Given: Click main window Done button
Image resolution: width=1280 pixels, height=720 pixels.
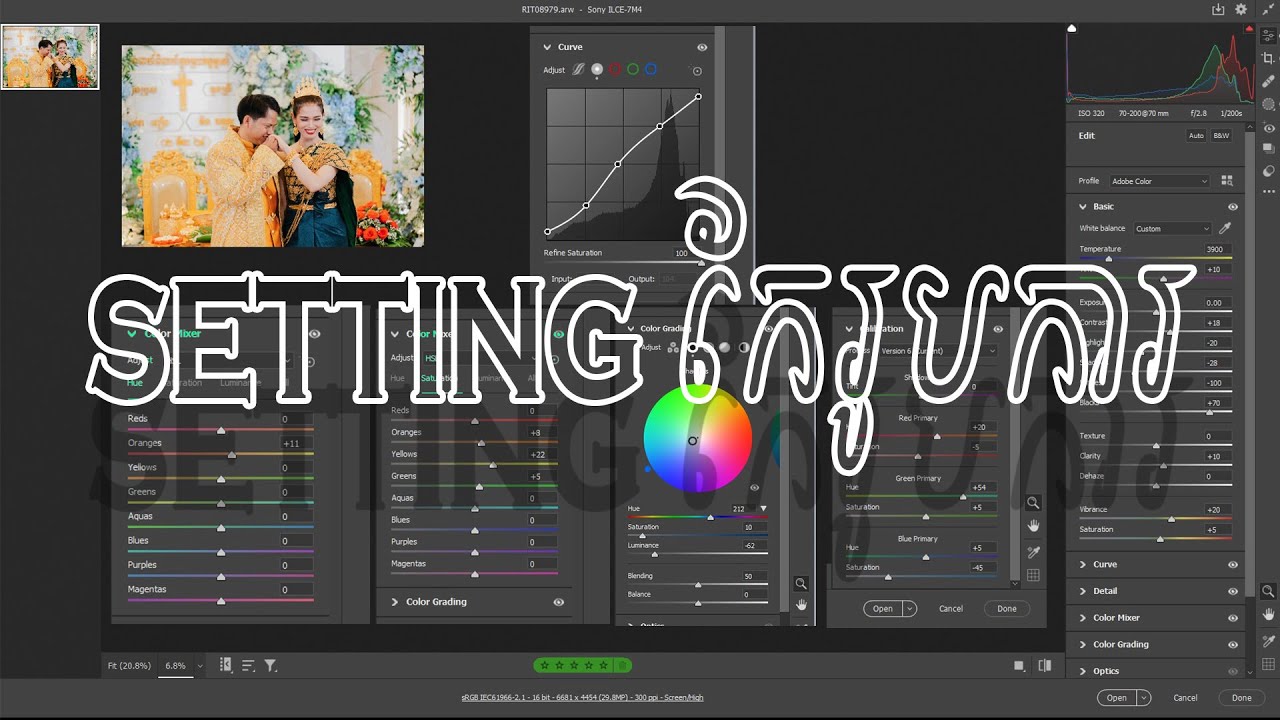Looking at the screenshot, I should (x=1241, y=698).
